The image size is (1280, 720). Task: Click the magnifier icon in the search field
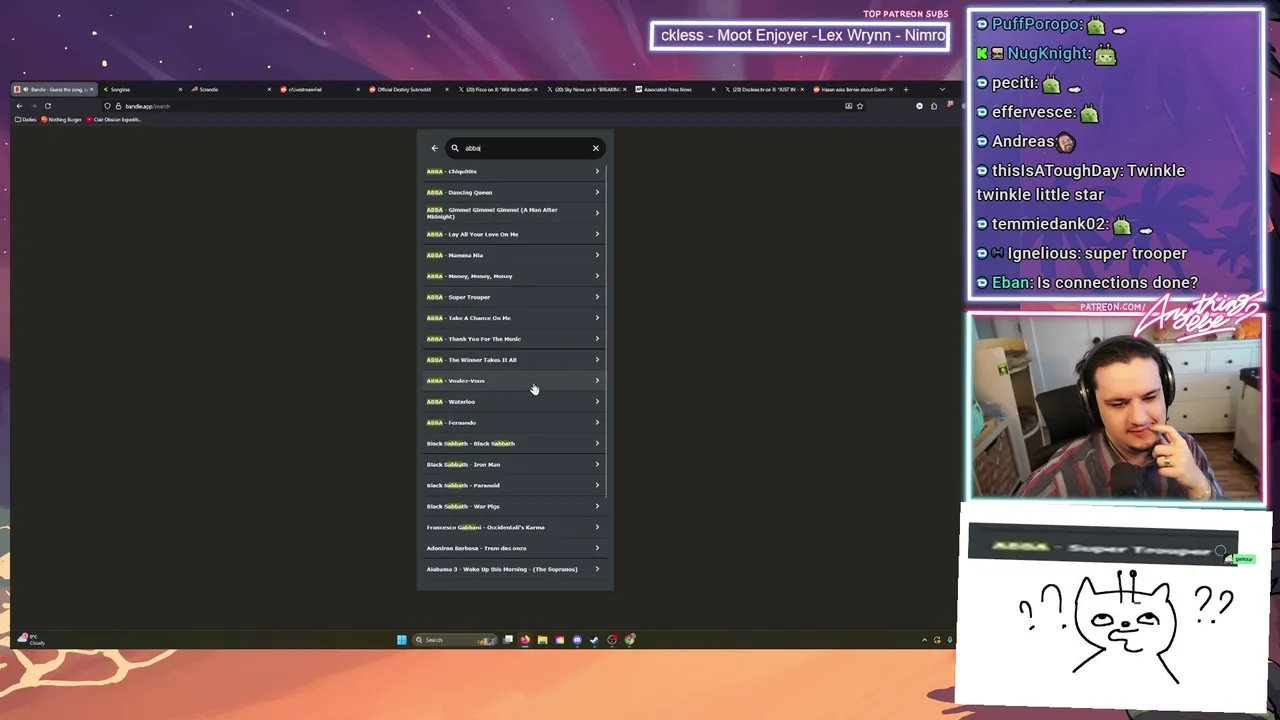click(455, 148)
